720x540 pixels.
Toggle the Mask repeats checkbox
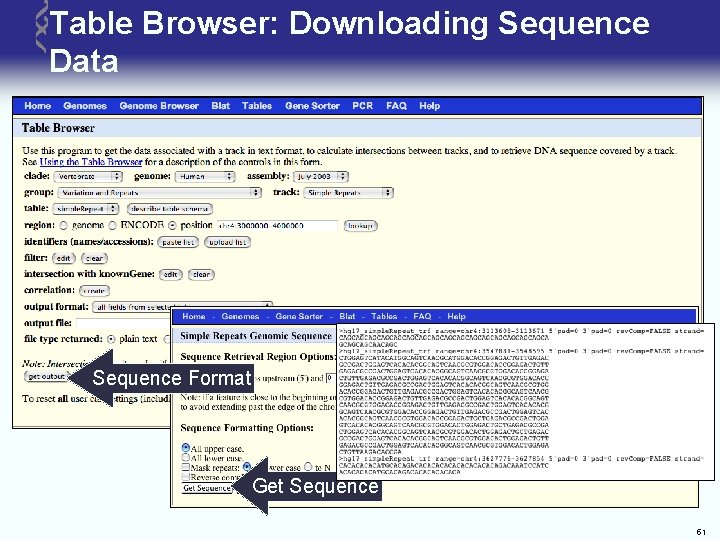tap(186, 467)
